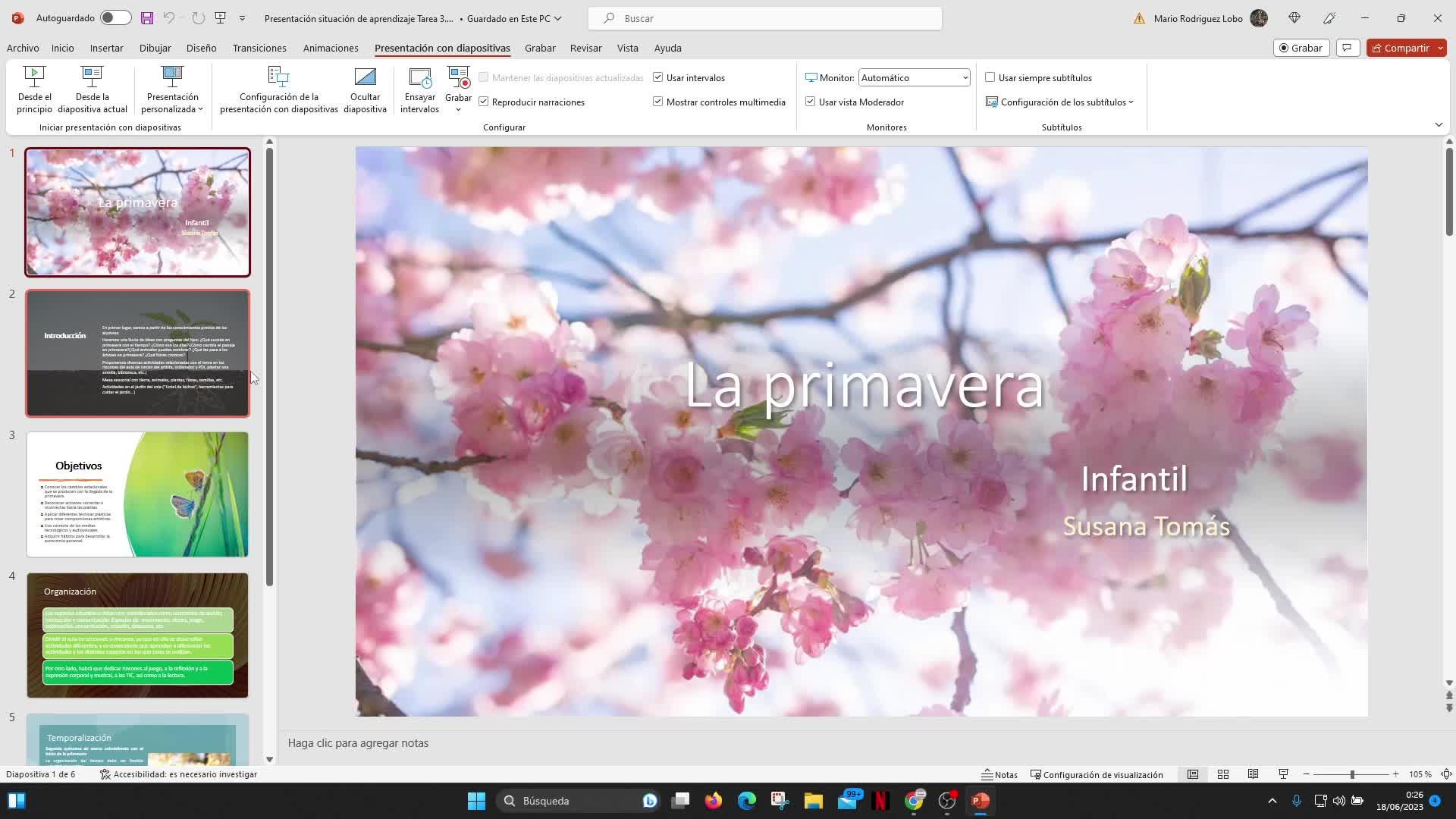Viewport: 1456px width, 819px height.
Task: Click the Ocultar diapositiva icon
Action: coord(365,77)
